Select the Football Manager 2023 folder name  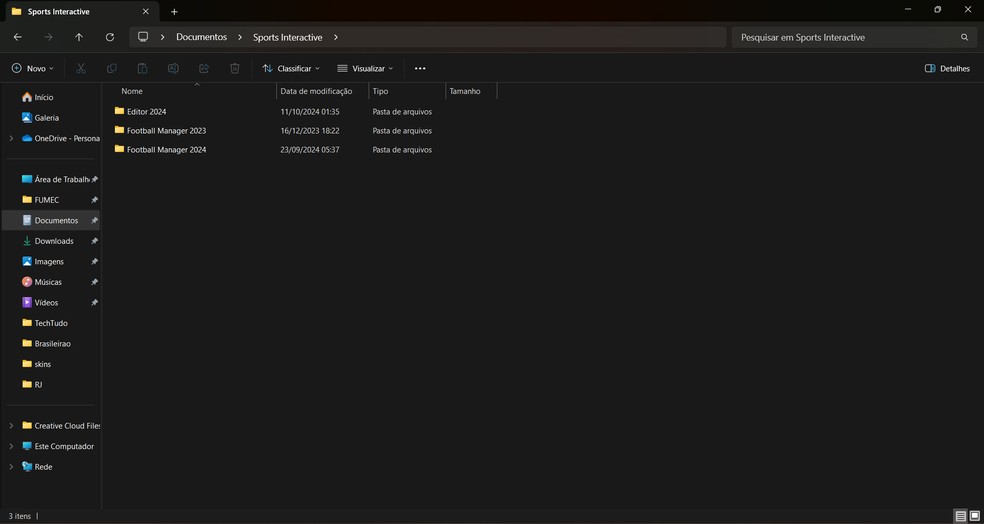[166, 131]
